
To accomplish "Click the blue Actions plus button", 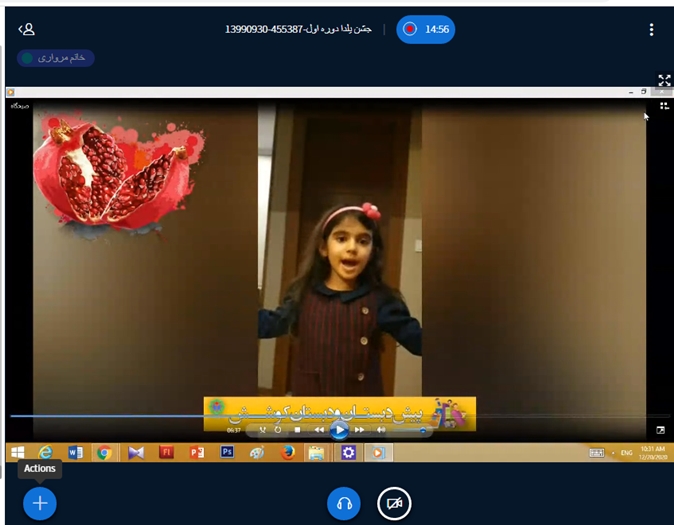I will pos(40,503).
